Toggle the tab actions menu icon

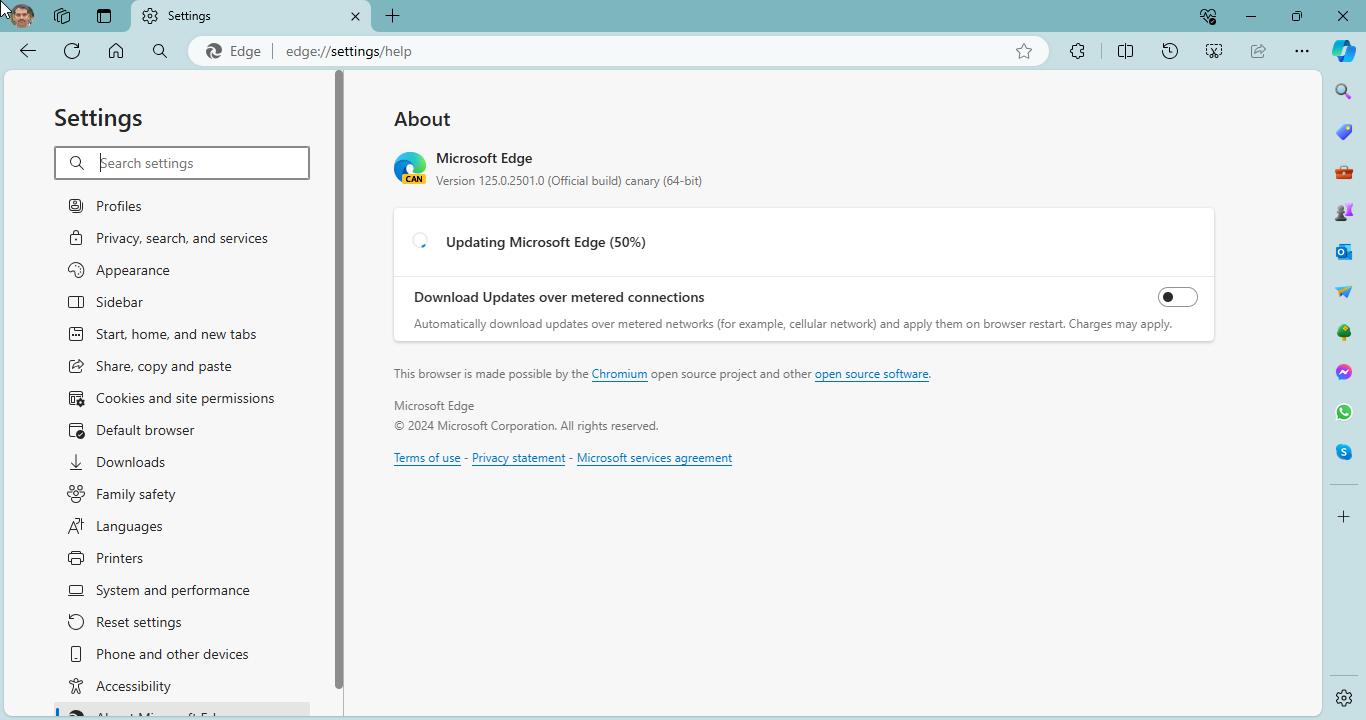[x=104, y=16]
